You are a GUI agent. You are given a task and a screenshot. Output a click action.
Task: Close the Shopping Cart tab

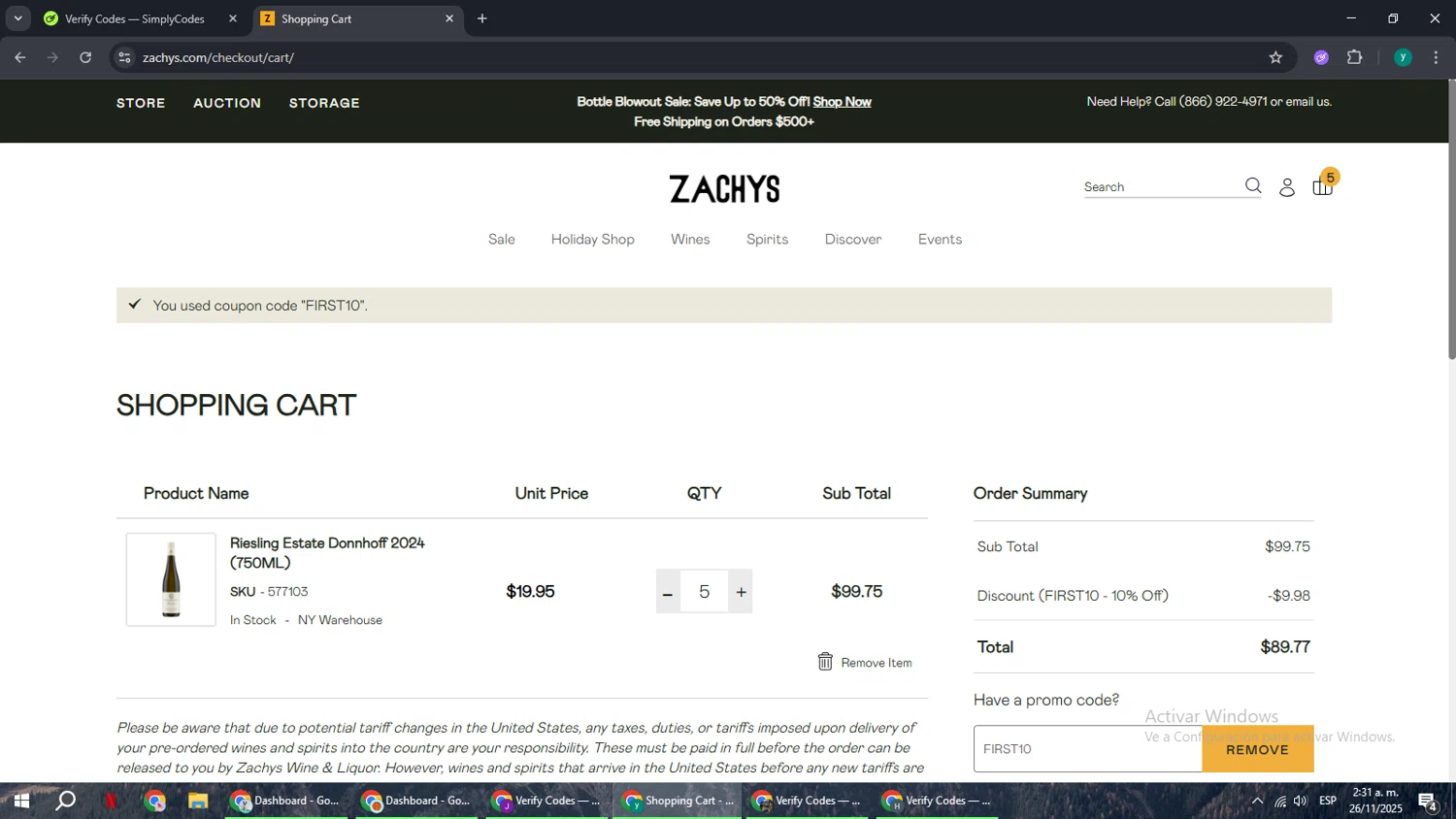click(x=449, y=18)
